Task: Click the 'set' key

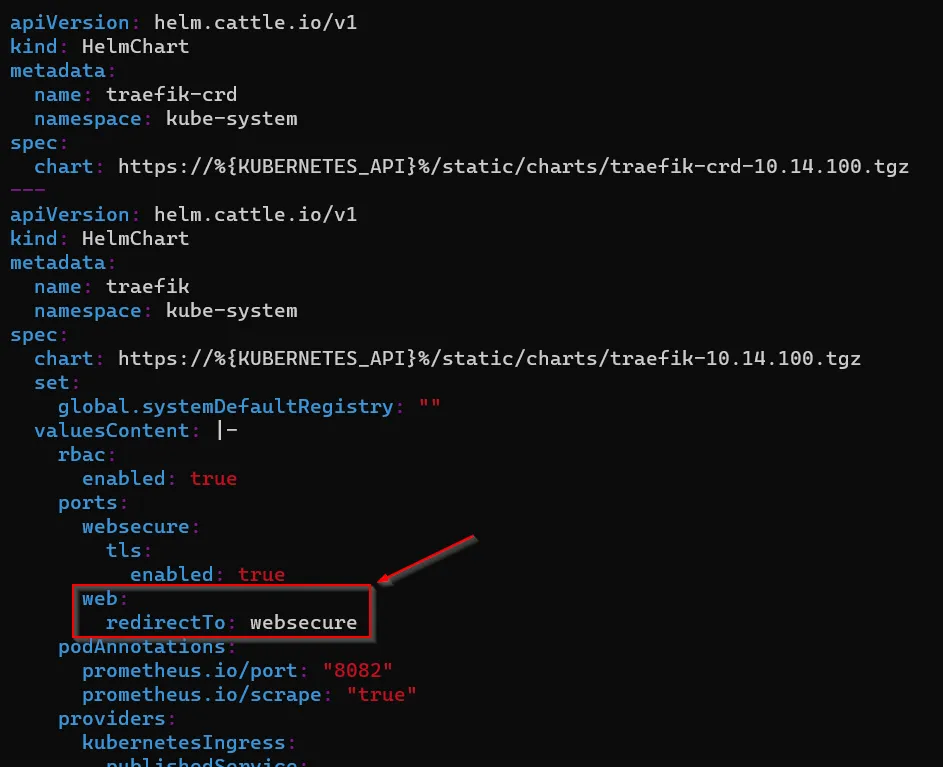Action: [52, 383]
